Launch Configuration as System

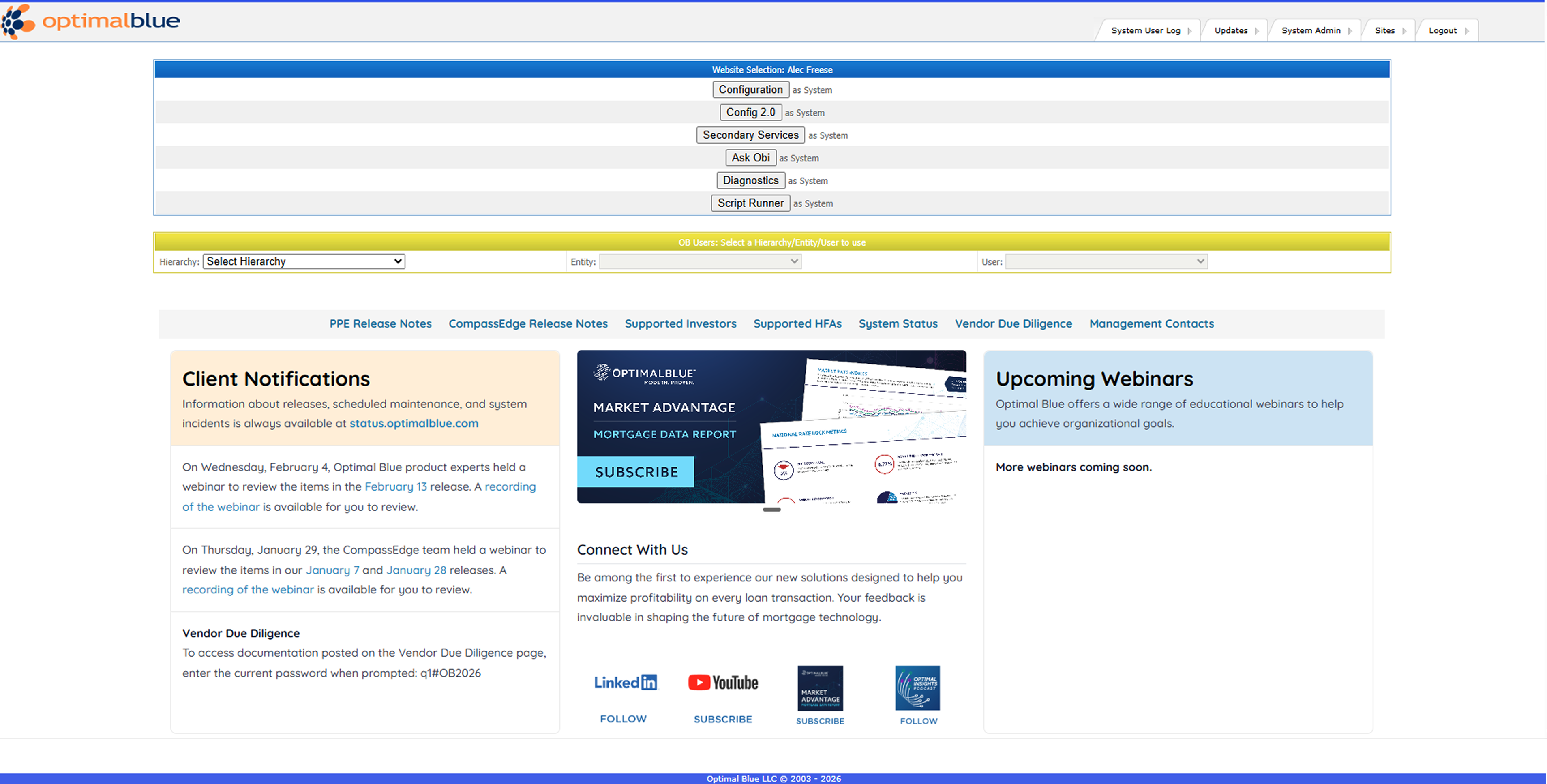pos(751,90)
